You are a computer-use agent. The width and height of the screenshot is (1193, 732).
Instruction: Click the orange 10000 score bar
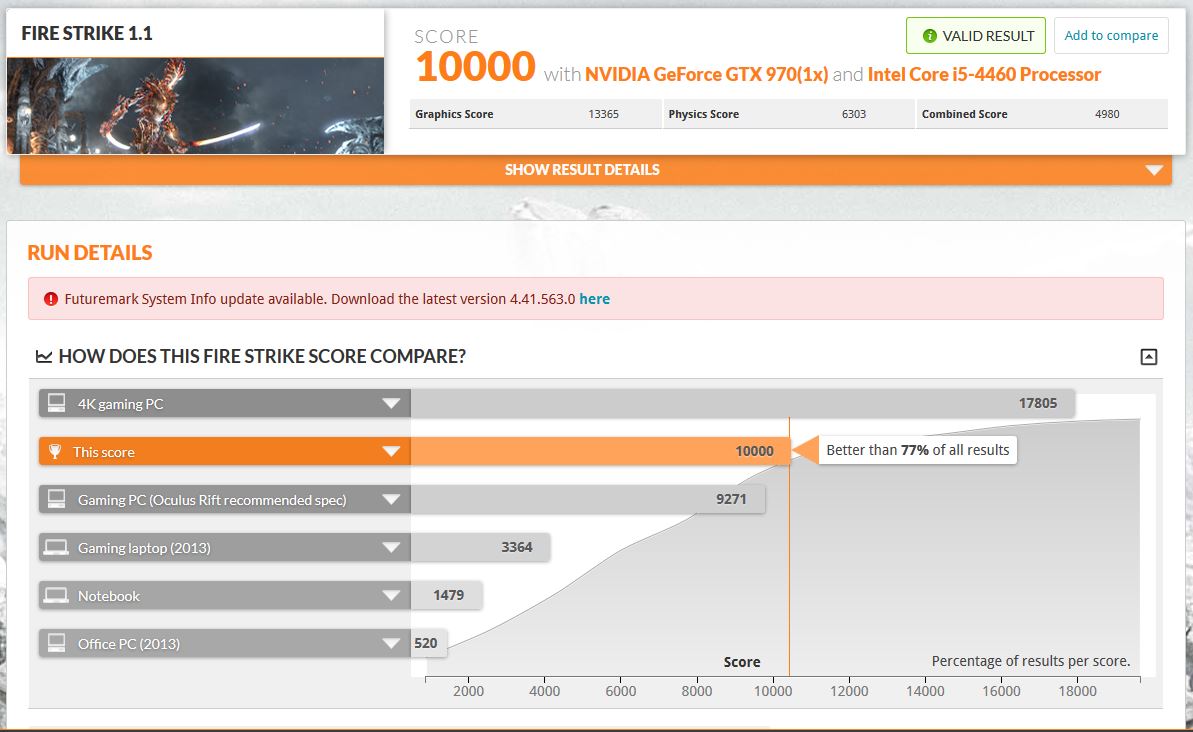coord(600,451)
